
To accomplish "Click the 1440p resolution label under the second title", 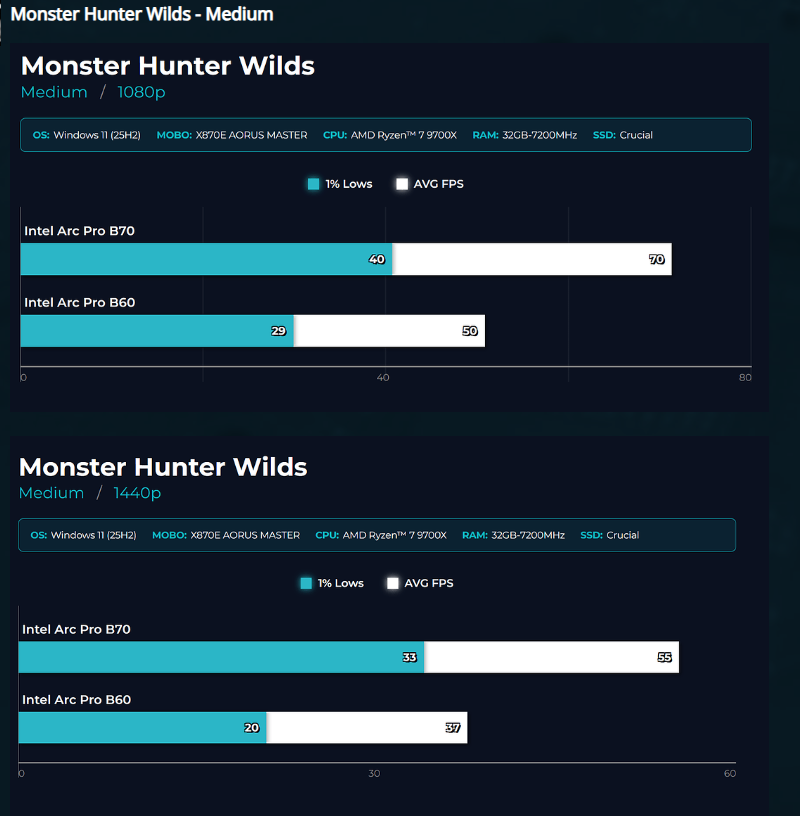I will tap(137, 493).
